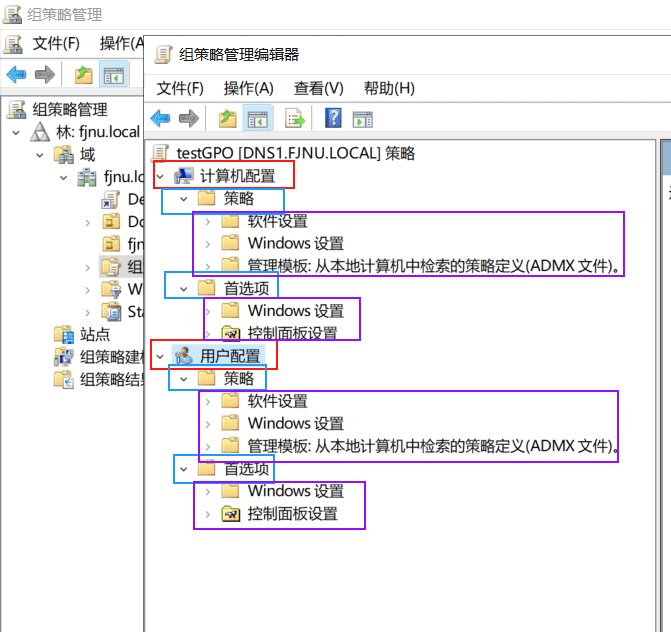
Task: Select 管理模板 item under user 策略
Action: [434, 446]
